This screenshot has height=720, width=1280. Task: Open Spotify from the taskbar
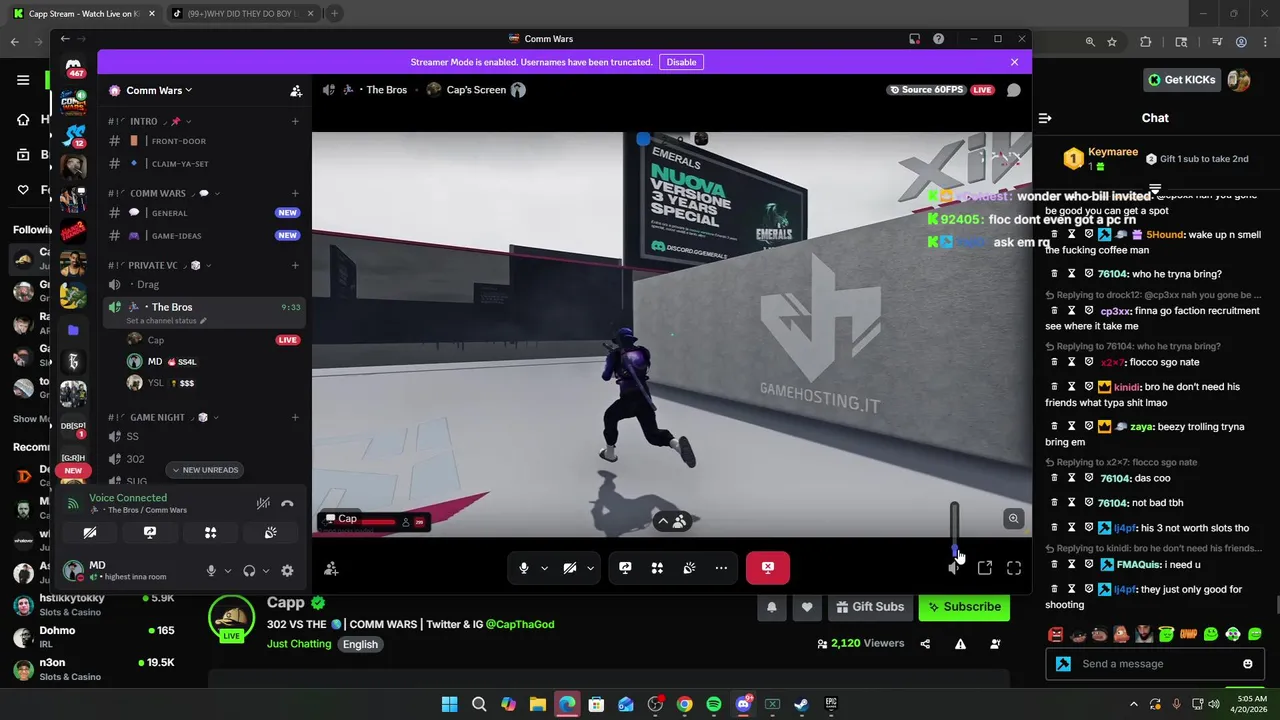pos(714,704)
